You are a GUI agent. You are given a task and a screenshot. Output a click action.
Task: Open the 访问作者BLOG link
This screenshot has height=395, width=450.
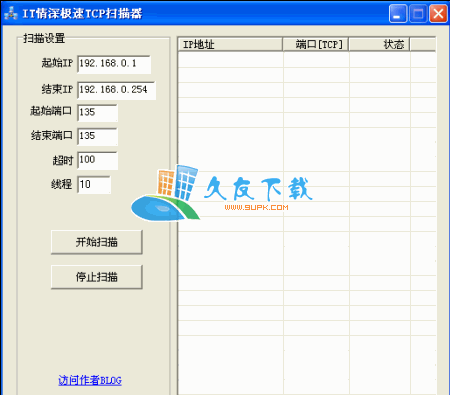90,380
